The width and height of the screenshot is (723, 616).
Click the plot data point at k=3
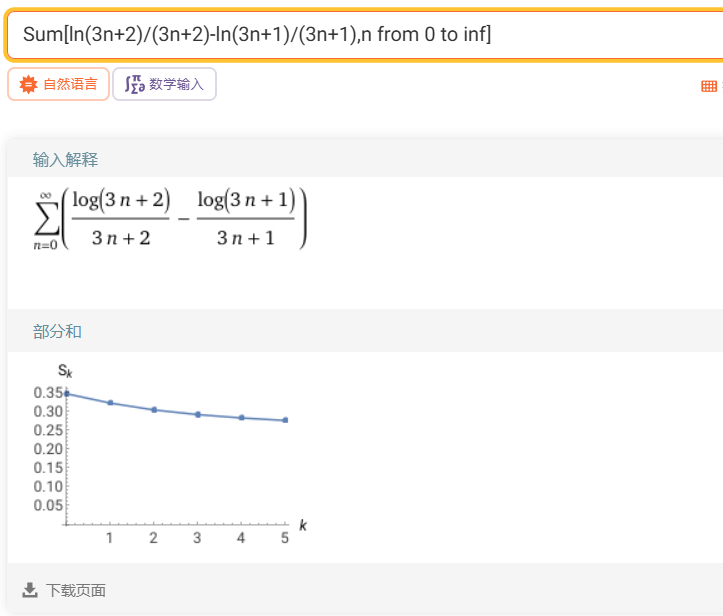(x=198, y=414)
